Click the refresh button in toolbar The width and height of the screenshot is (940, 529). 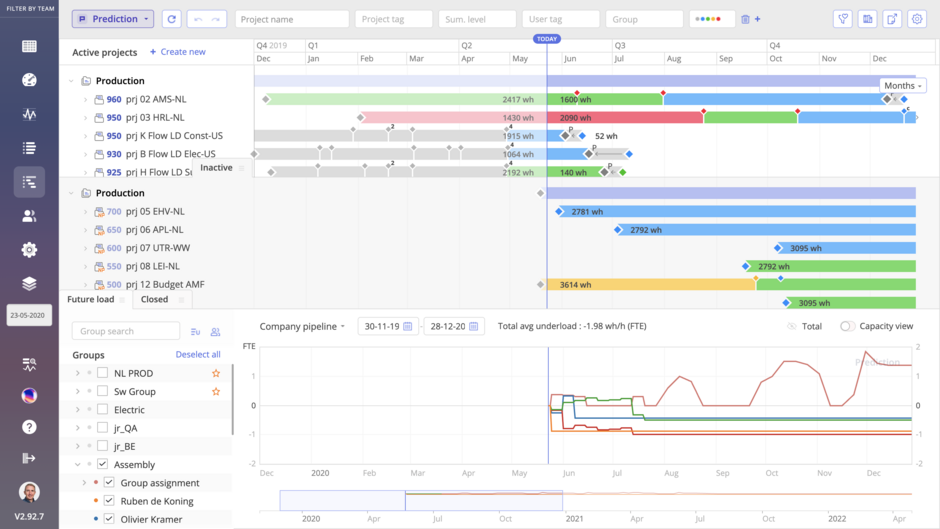coord(171,19)
